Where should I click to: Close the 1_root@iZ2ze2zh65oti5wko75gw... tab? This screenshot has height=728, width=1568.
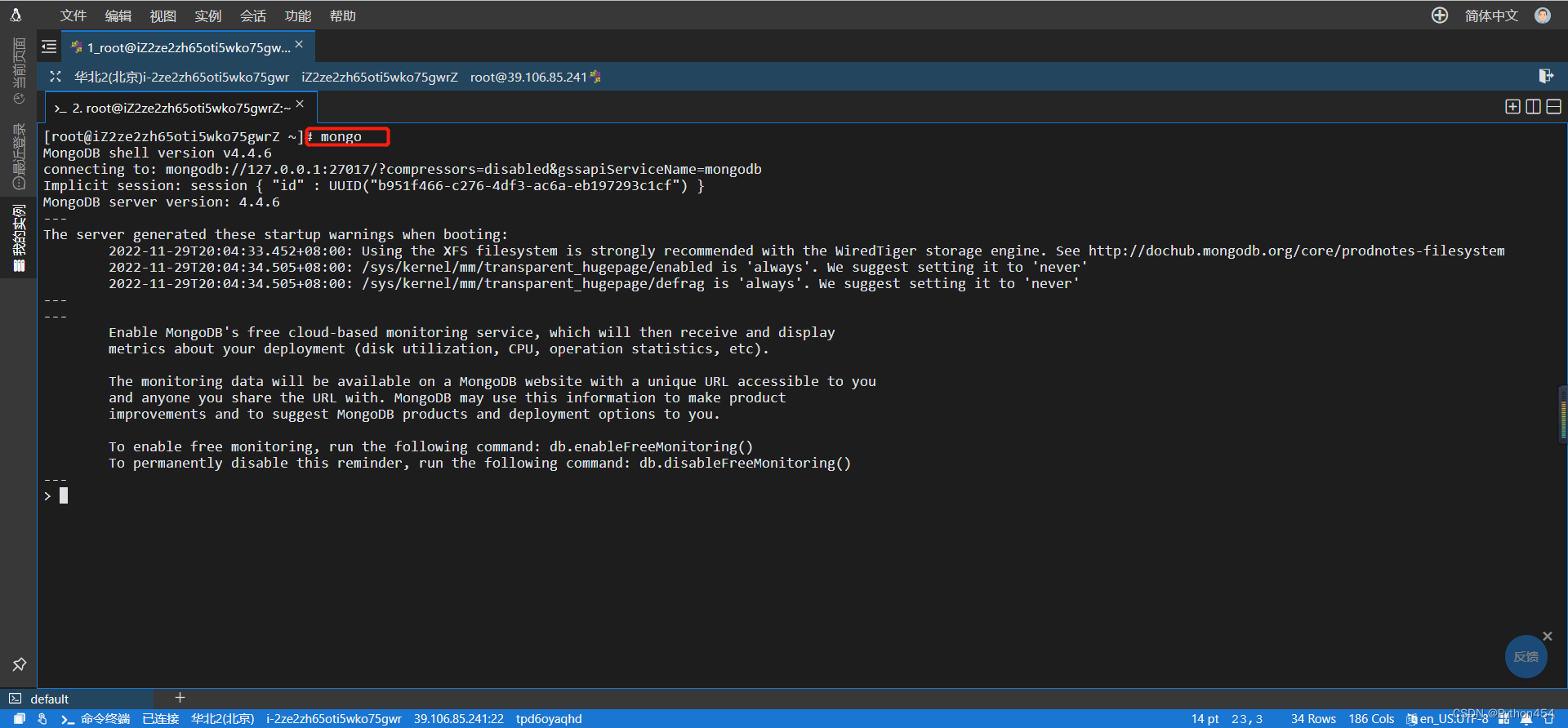click(299, 44)
